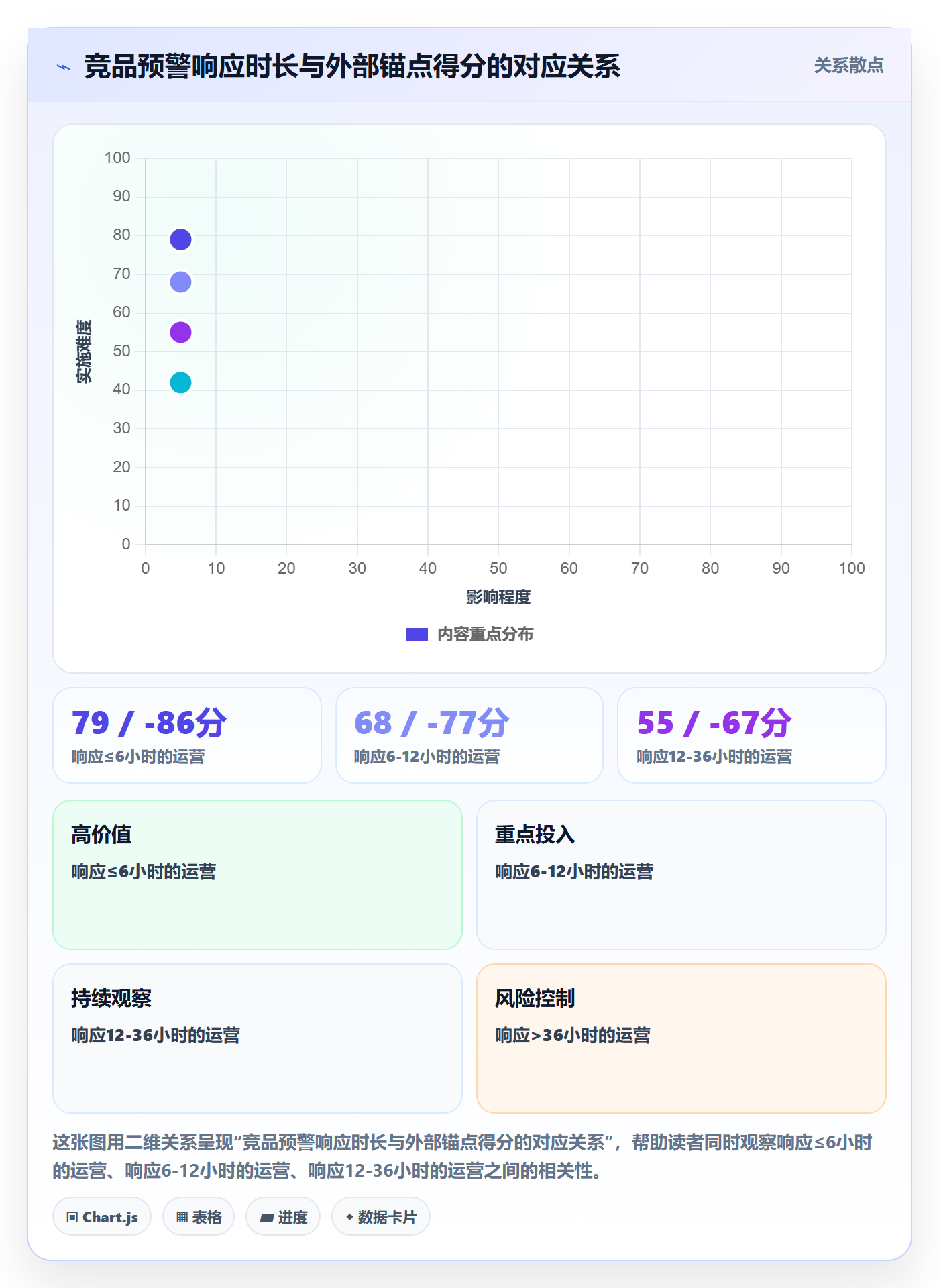Click 响应12-36小时的运营 under 55 / -67分
The width and height of the screenshot is (939, 1288).
(x=714, y=757)
